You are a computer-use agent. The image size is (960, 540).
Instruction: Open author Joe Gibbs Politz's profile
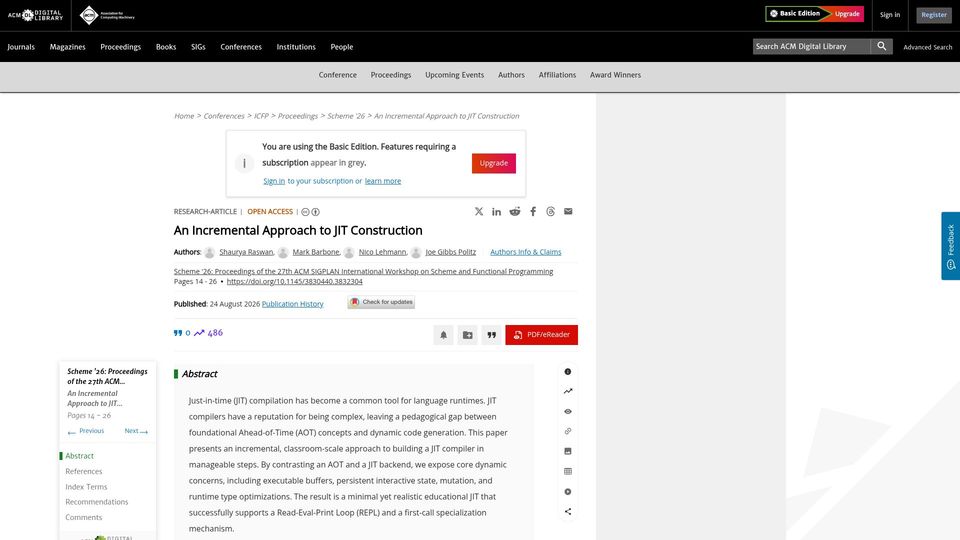[x=451, y=252]
